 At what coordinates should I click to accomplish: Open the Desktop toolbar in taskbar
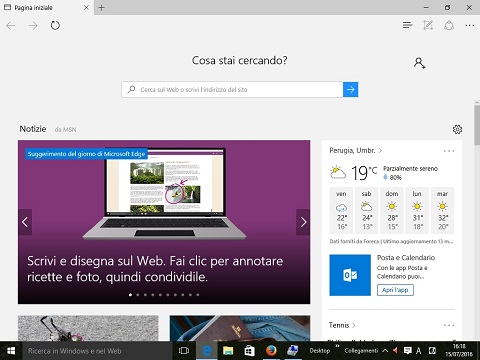(320, 351)
